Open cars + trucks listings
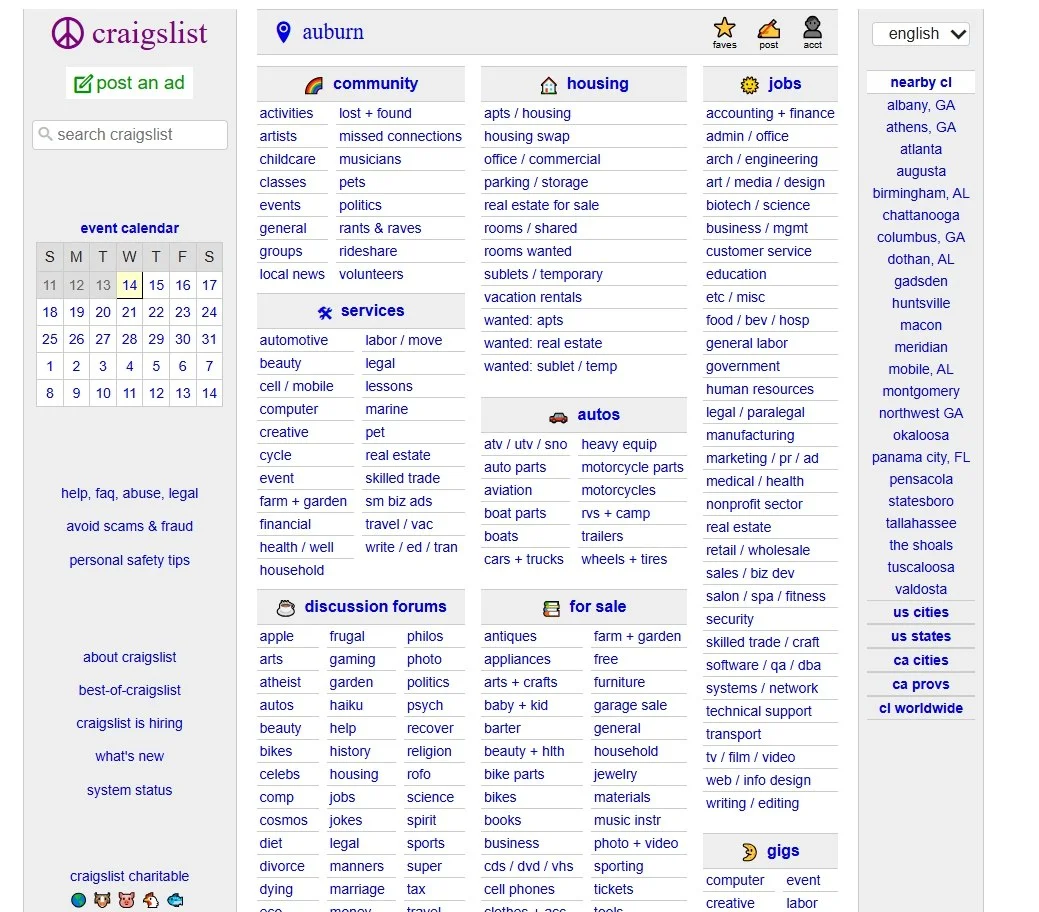This screenshot has width=1039, height=912. (x=523, y=559)
